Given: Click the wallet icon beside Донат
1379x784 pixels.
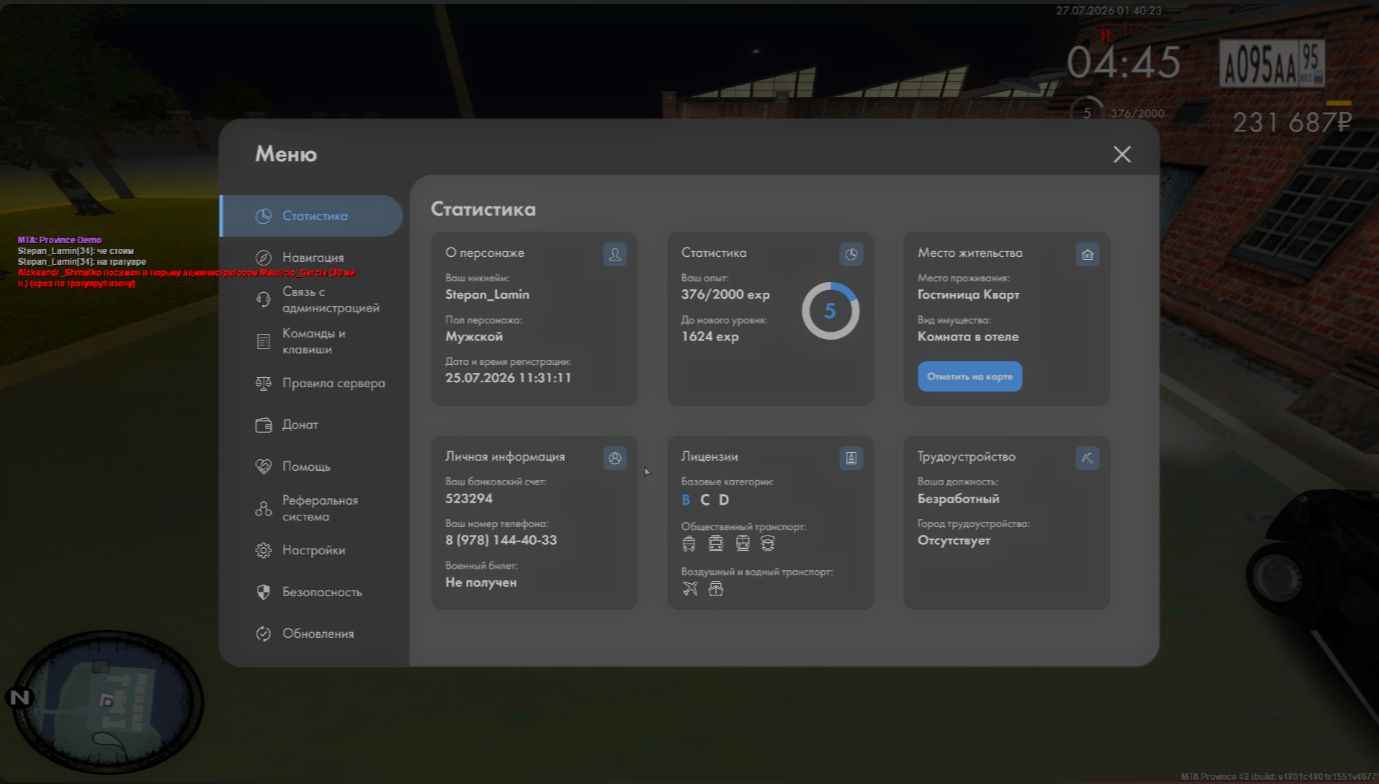Looking at the screenshot, I should point(263,425).
